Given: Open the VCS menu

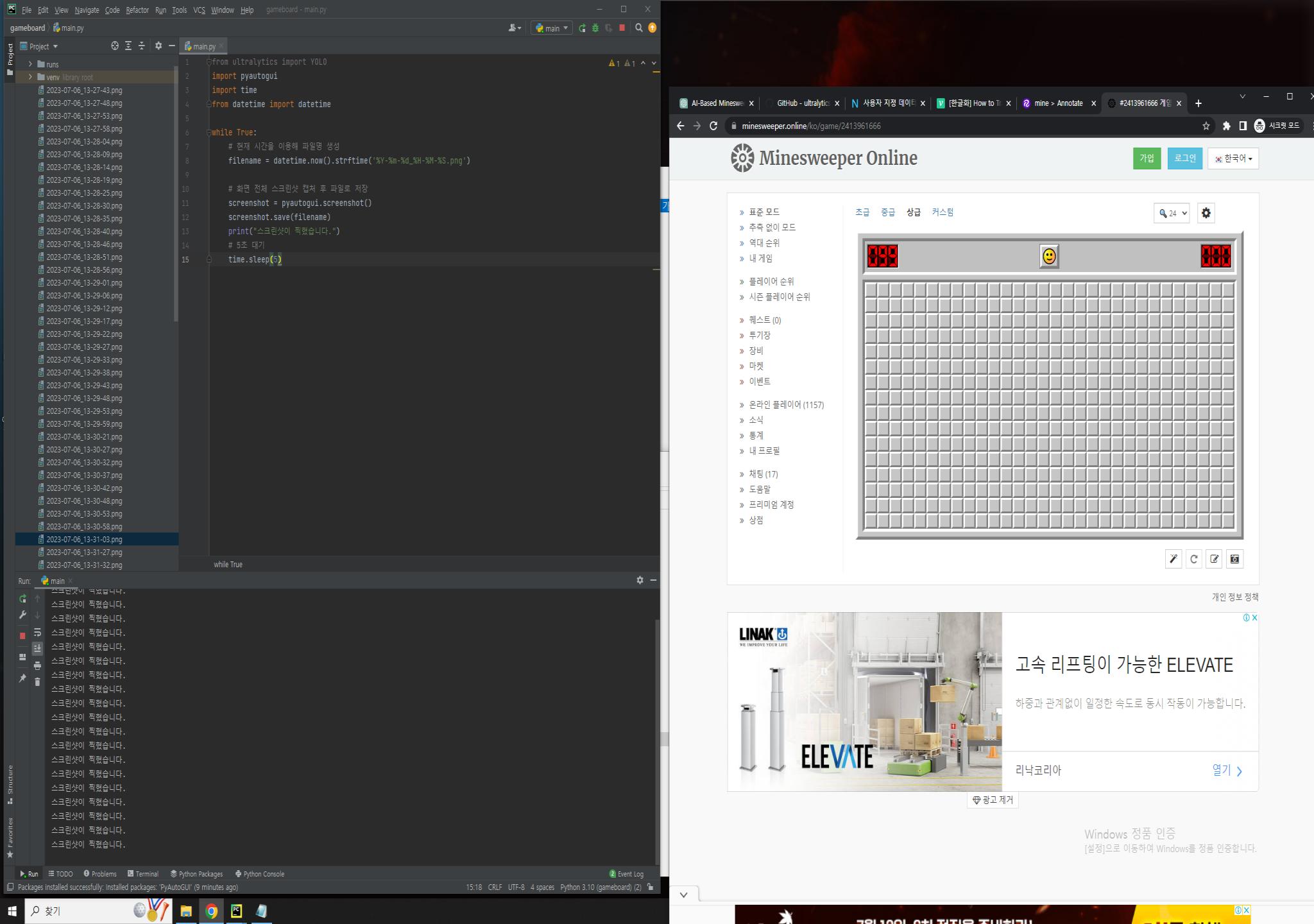Looking at the screenshot, I should pos(199,10).
